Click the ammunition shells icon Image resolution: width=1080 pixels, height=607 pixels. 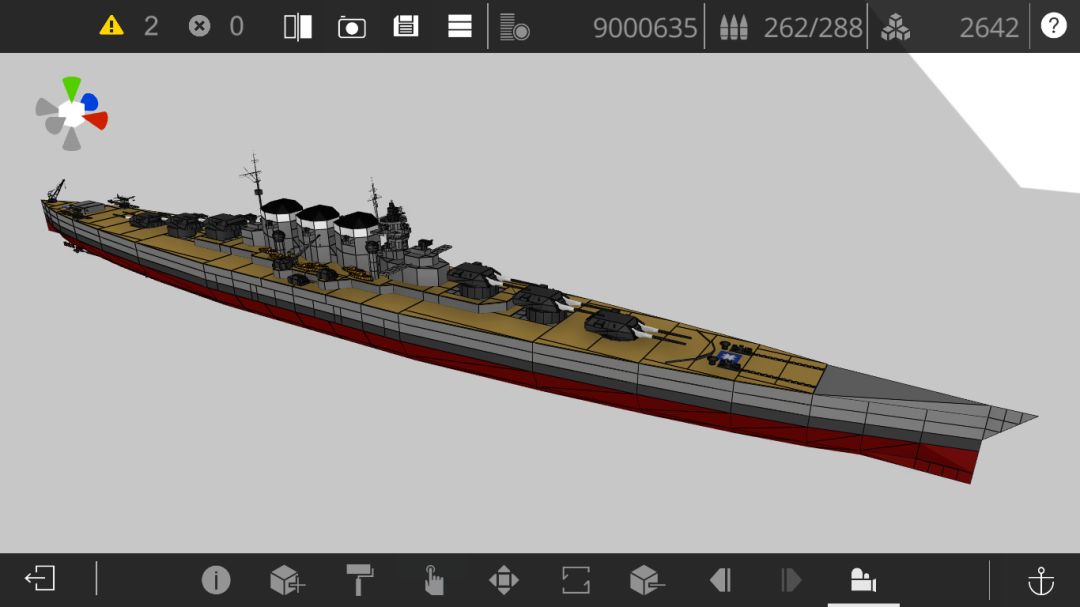[734, 28]
